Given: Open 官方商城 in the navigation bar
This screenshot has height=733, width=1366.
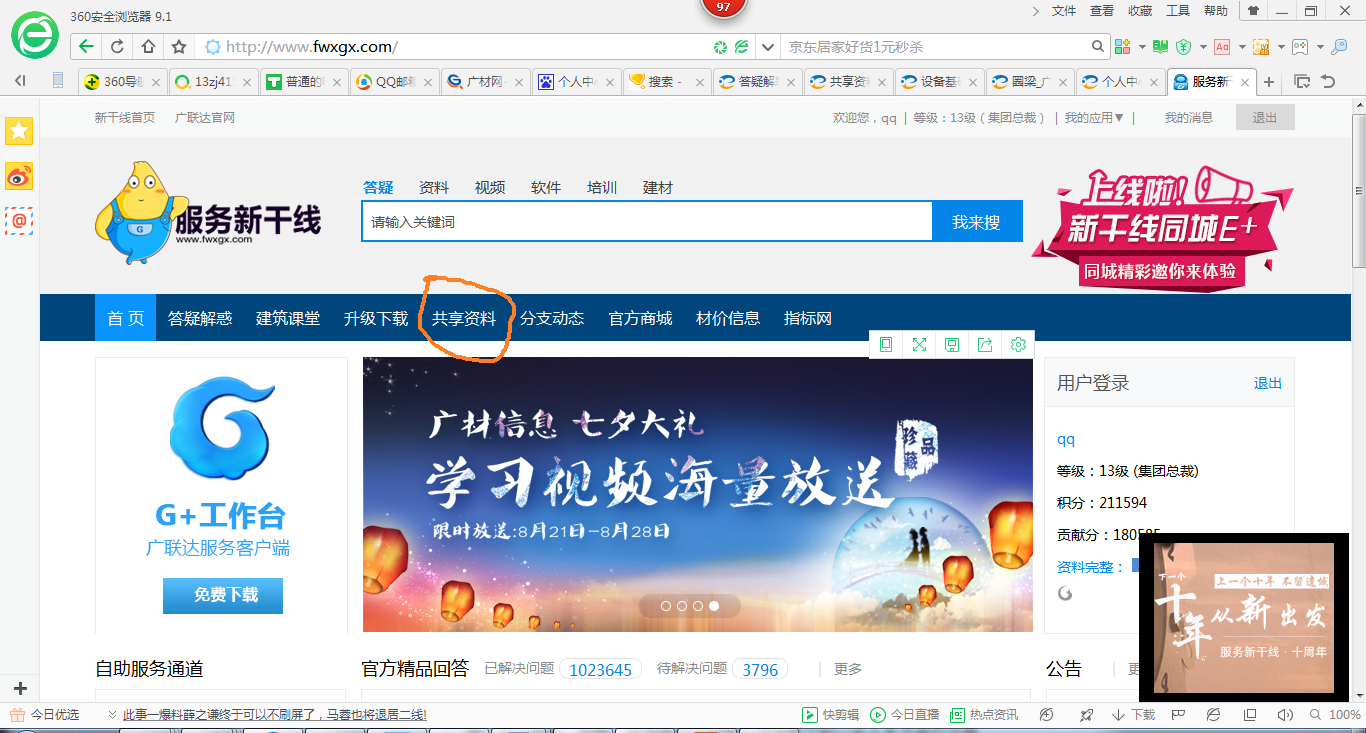Looking at the screenshot, I should click(x=640, y=318).
